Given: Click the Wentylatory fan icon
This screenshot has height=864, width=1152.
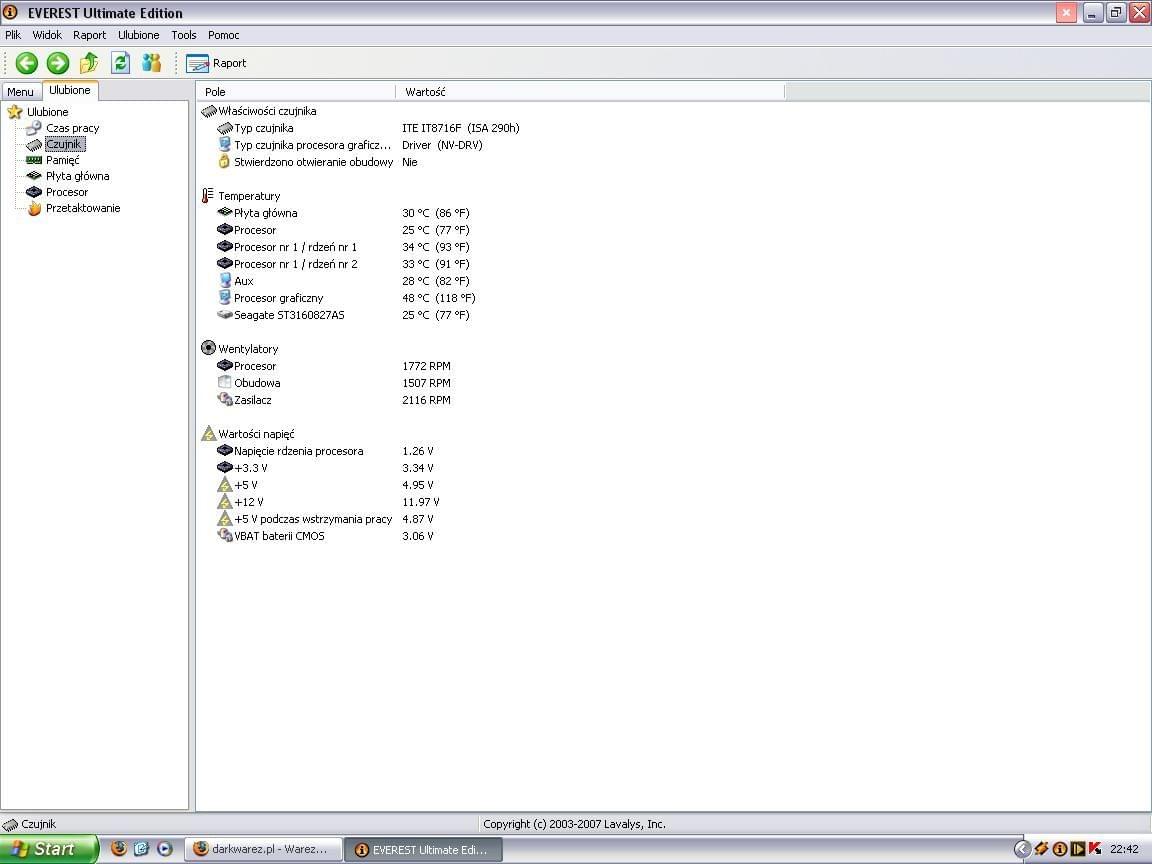Looking at the screenshot, I should [209, 348].
